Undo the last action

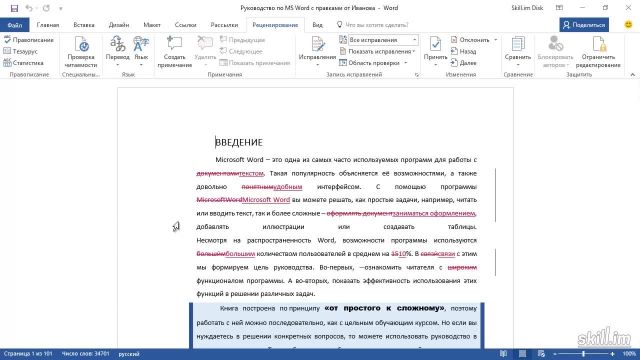(x=29, y=8)
